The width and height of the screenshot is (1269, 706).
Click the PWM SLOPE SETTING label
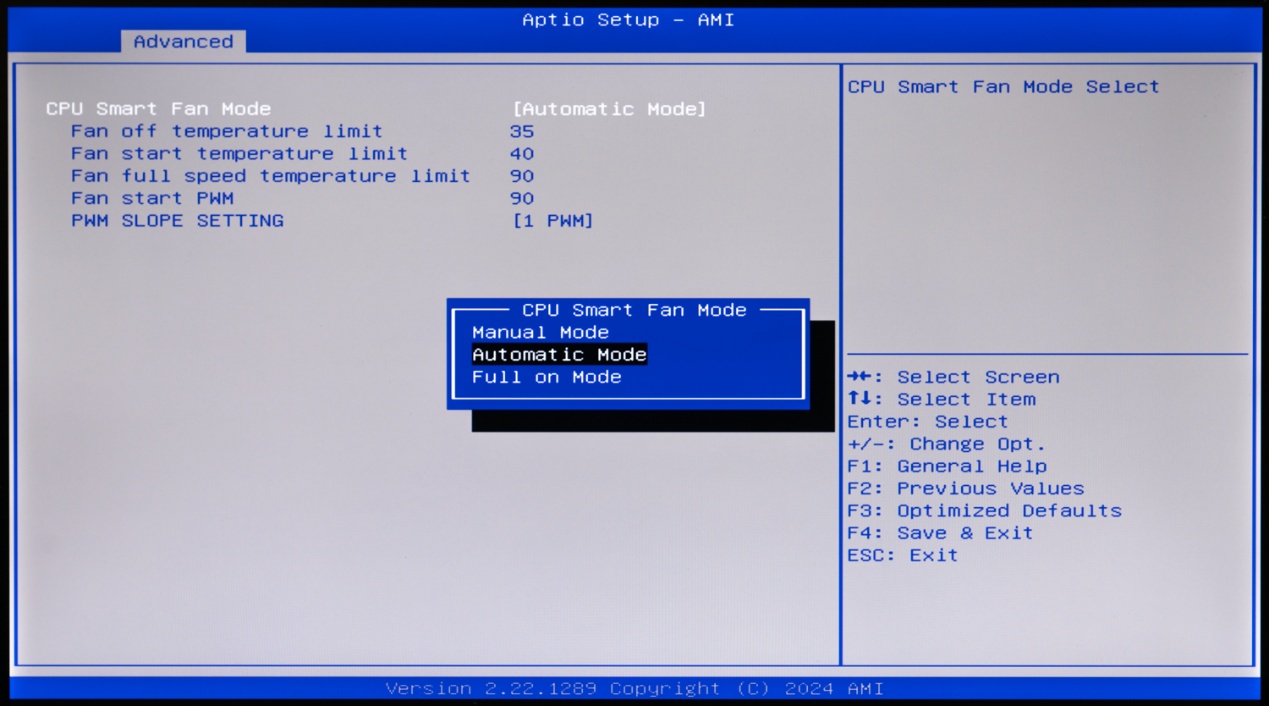177,221
